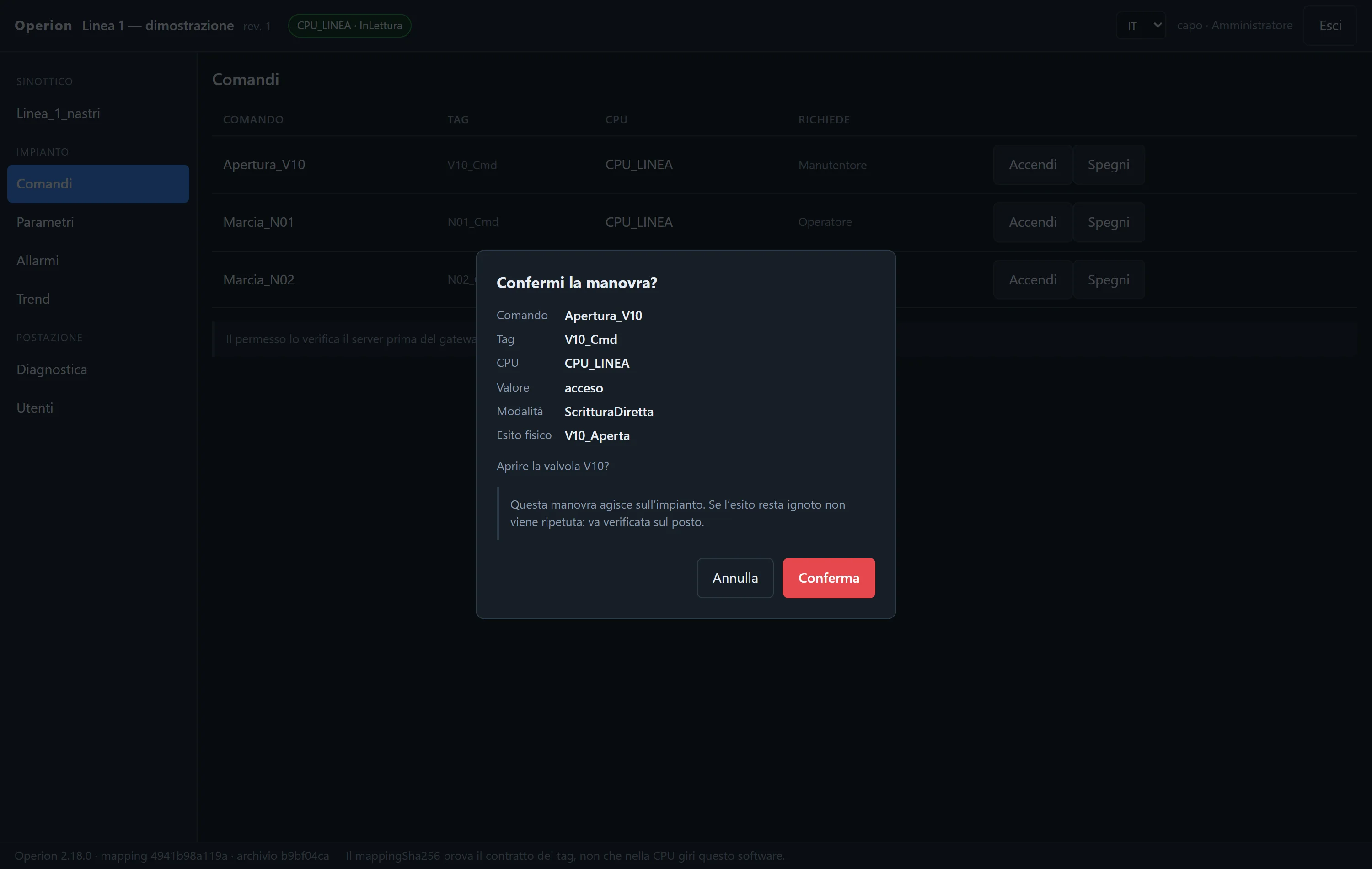This screenshot has width=1372, height=869.
Task: Click the Operion brand name in the header
Action: (x=43, y=26)
